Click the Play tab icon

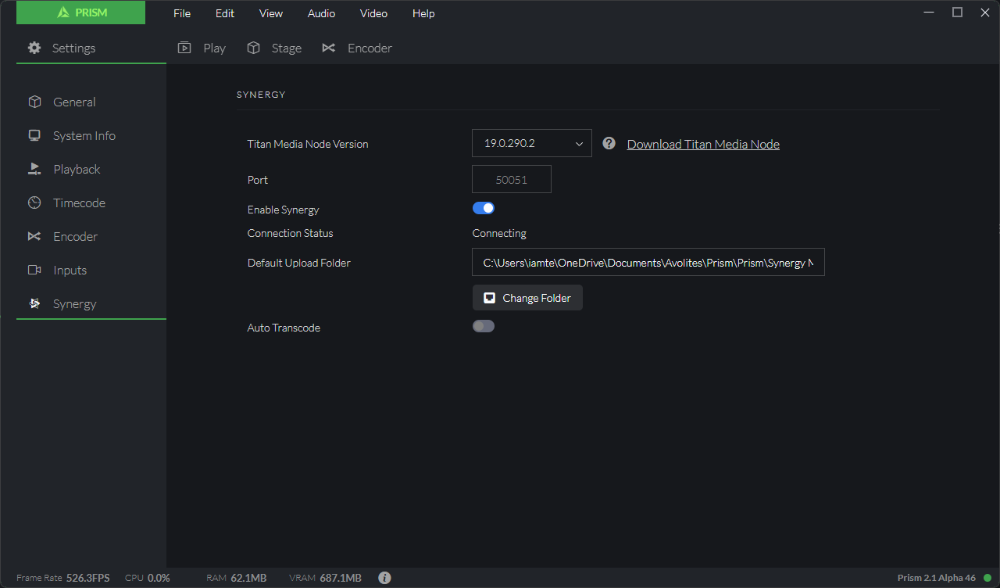pos(184,48)
